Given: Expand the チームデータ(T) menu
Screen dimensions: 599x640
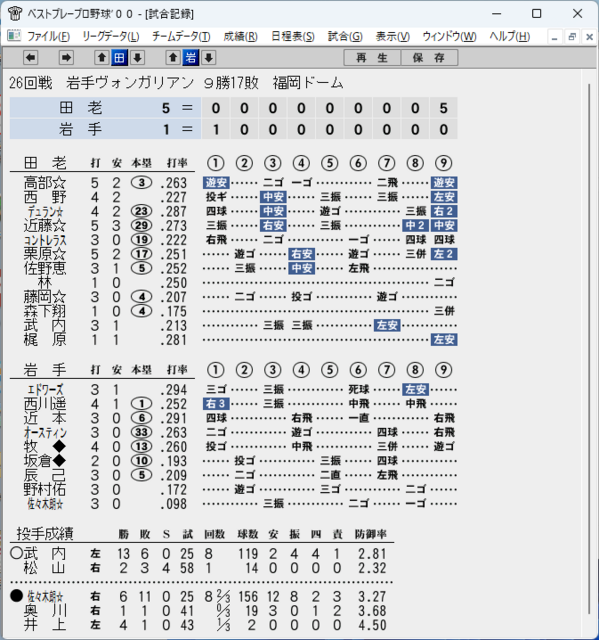Looking at the screenshot, I should coord(181,37).
